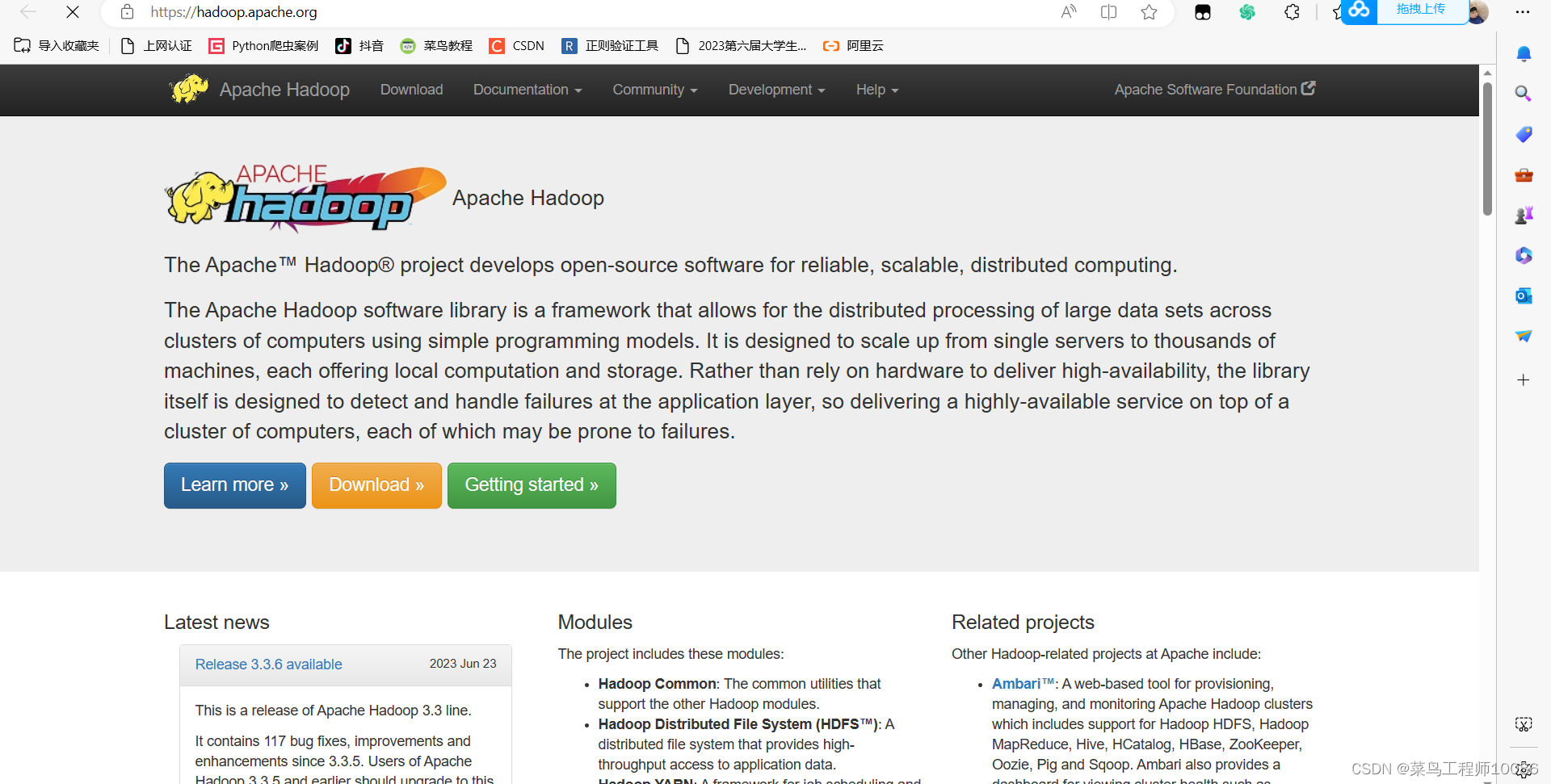Open 导入收藏夹 bookmark item
Image resolution: width=1551 pixels, height=784 pixels.
[x=57, y=46]
